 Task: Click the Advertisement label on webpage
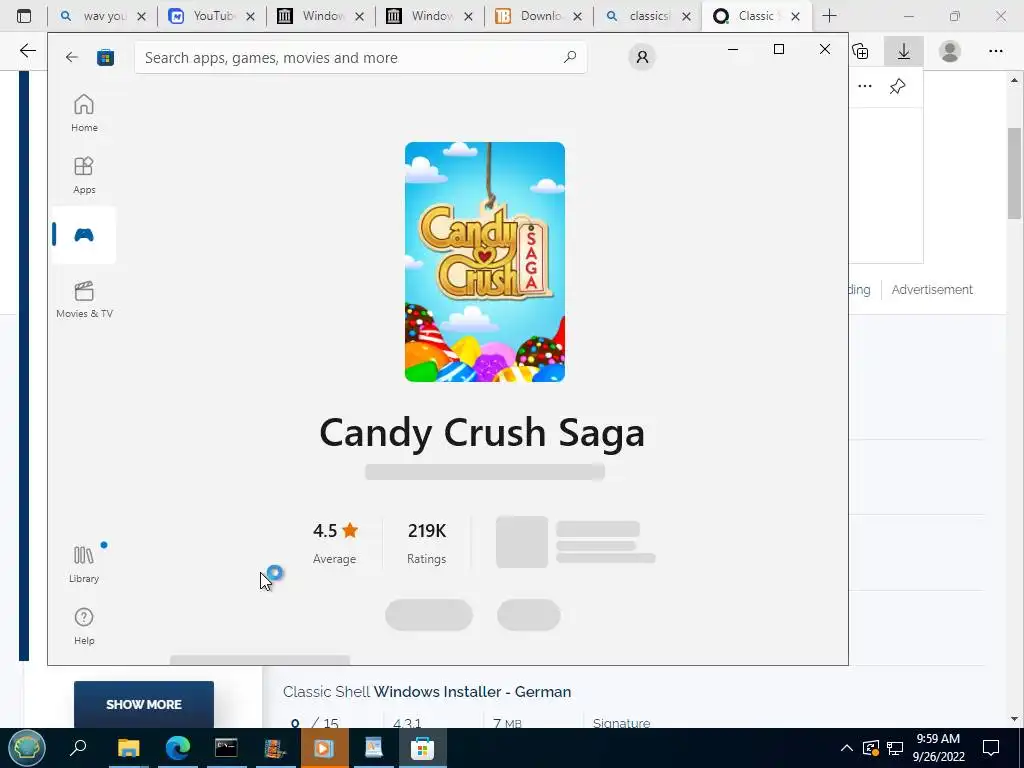(932, 289)
